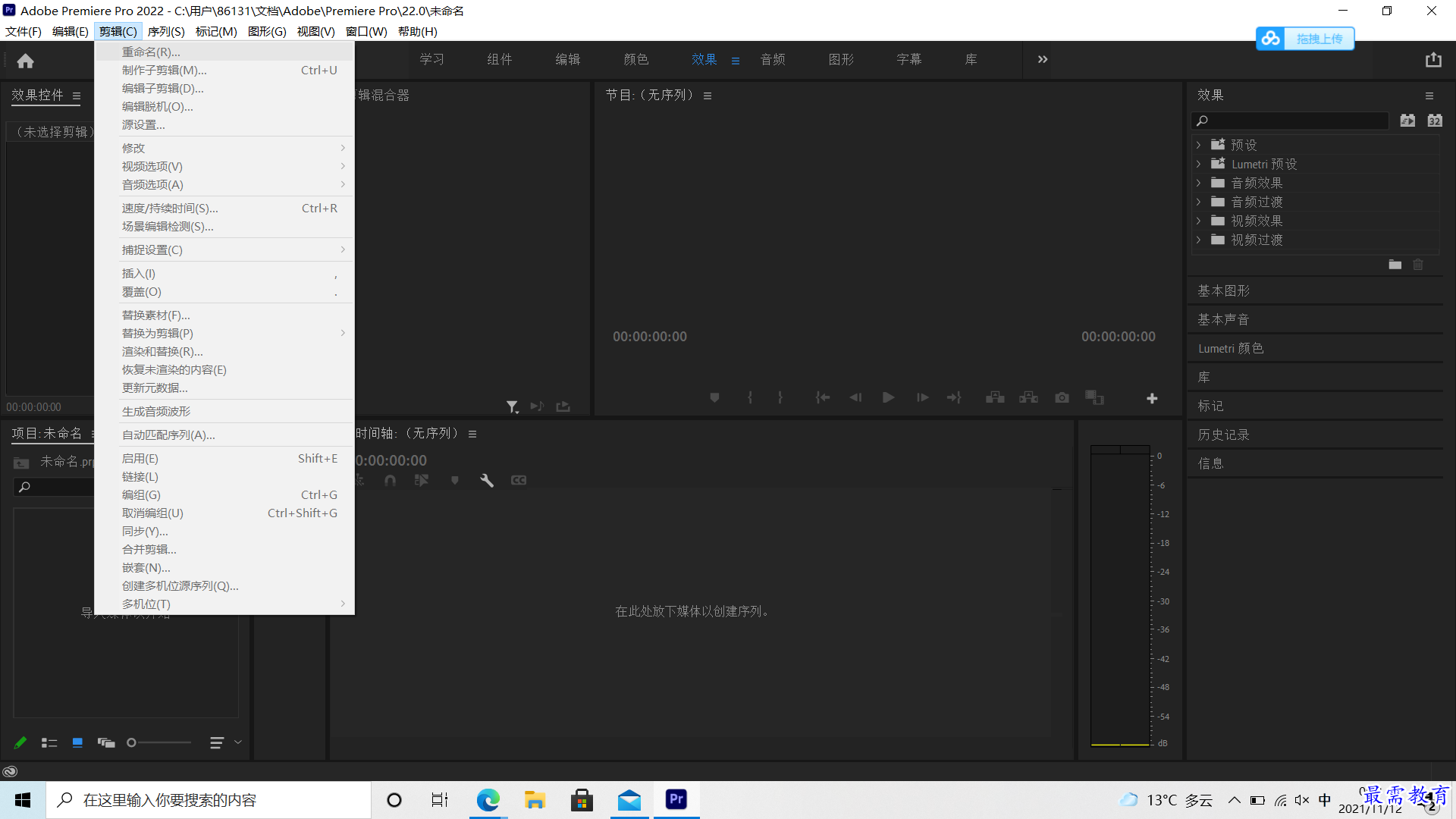
Task: Toggle project writable pencil icon
Action: [x=20, y=742]
